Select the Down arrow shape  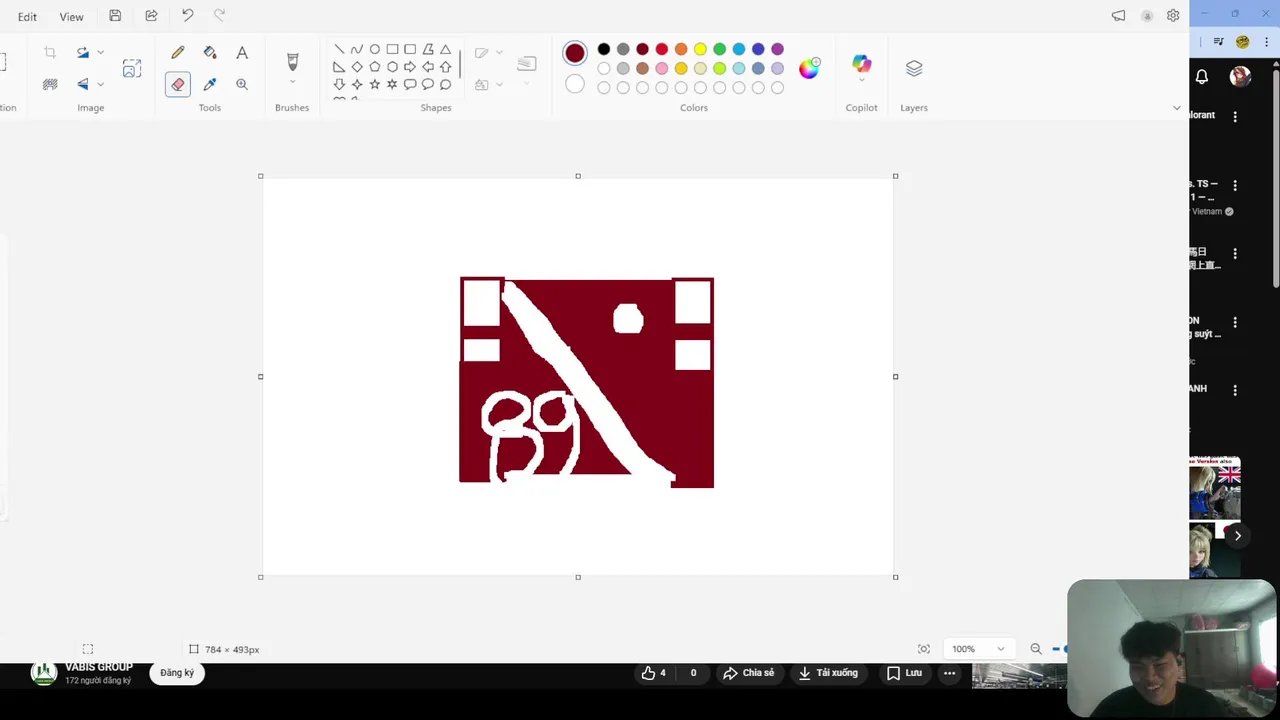click(339, 84)
